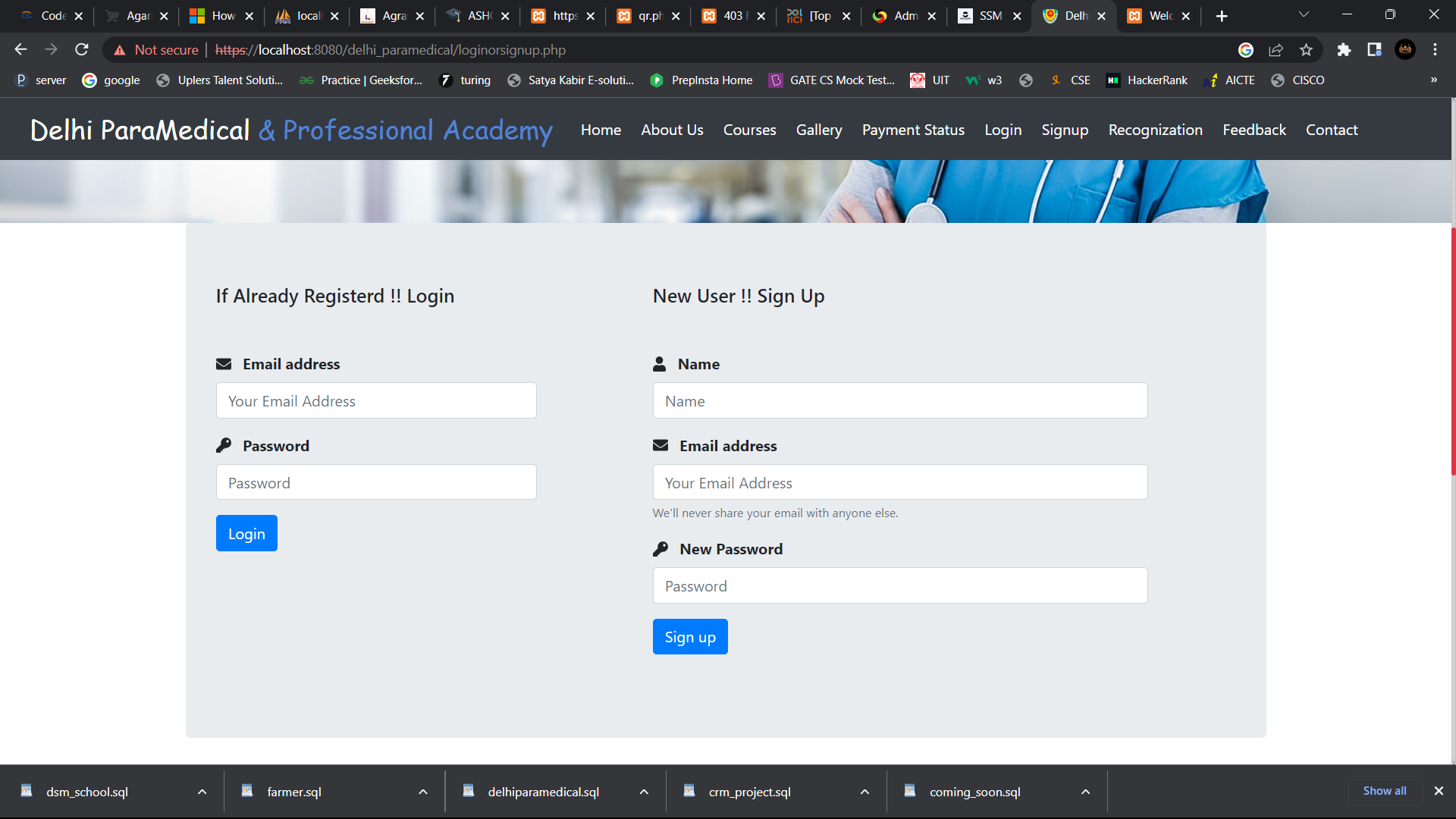Open new tab with plus icon
Viewport: 1456px width, 819px height.
click(x=1222, y=16)
